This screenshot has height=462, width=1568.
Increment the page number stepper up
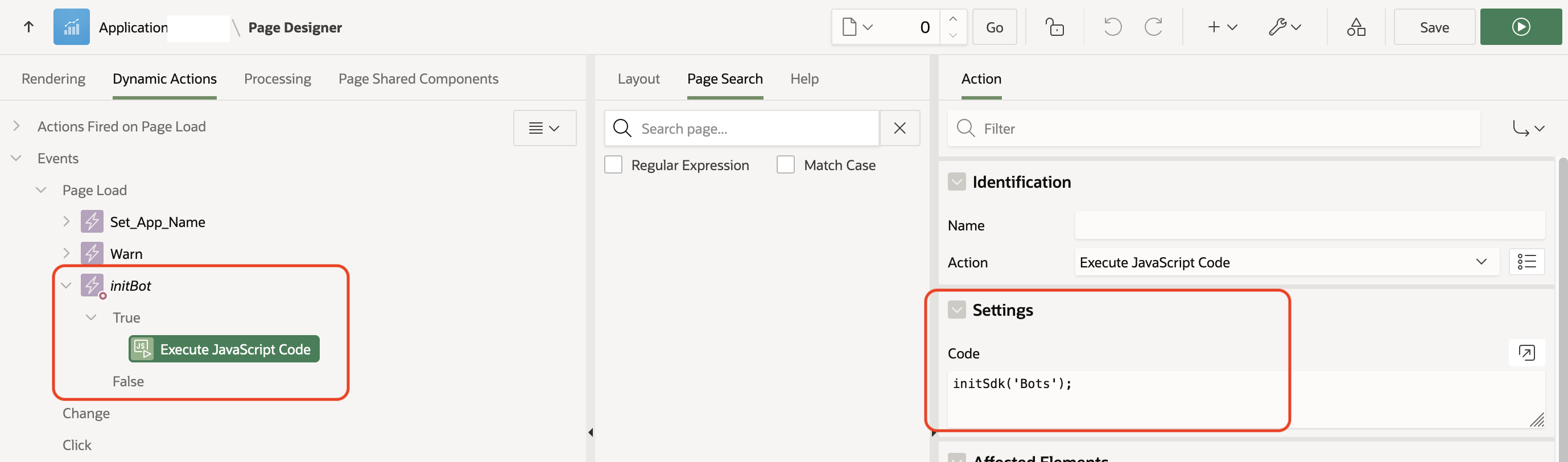(x=952, y=18)
